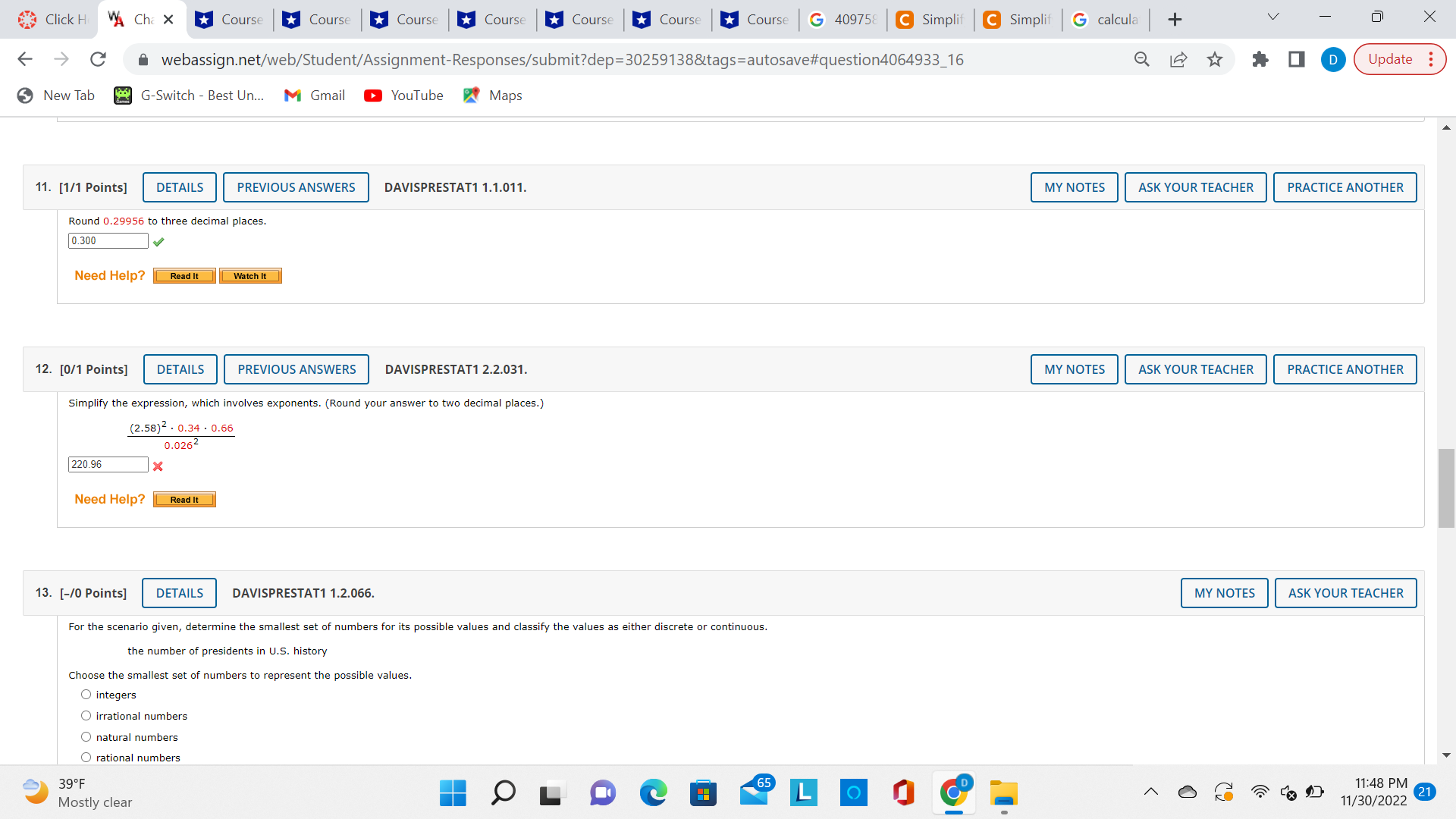
Task: Open the Chrome extensions puzzle icon
Action: (x=1260, y=59)
